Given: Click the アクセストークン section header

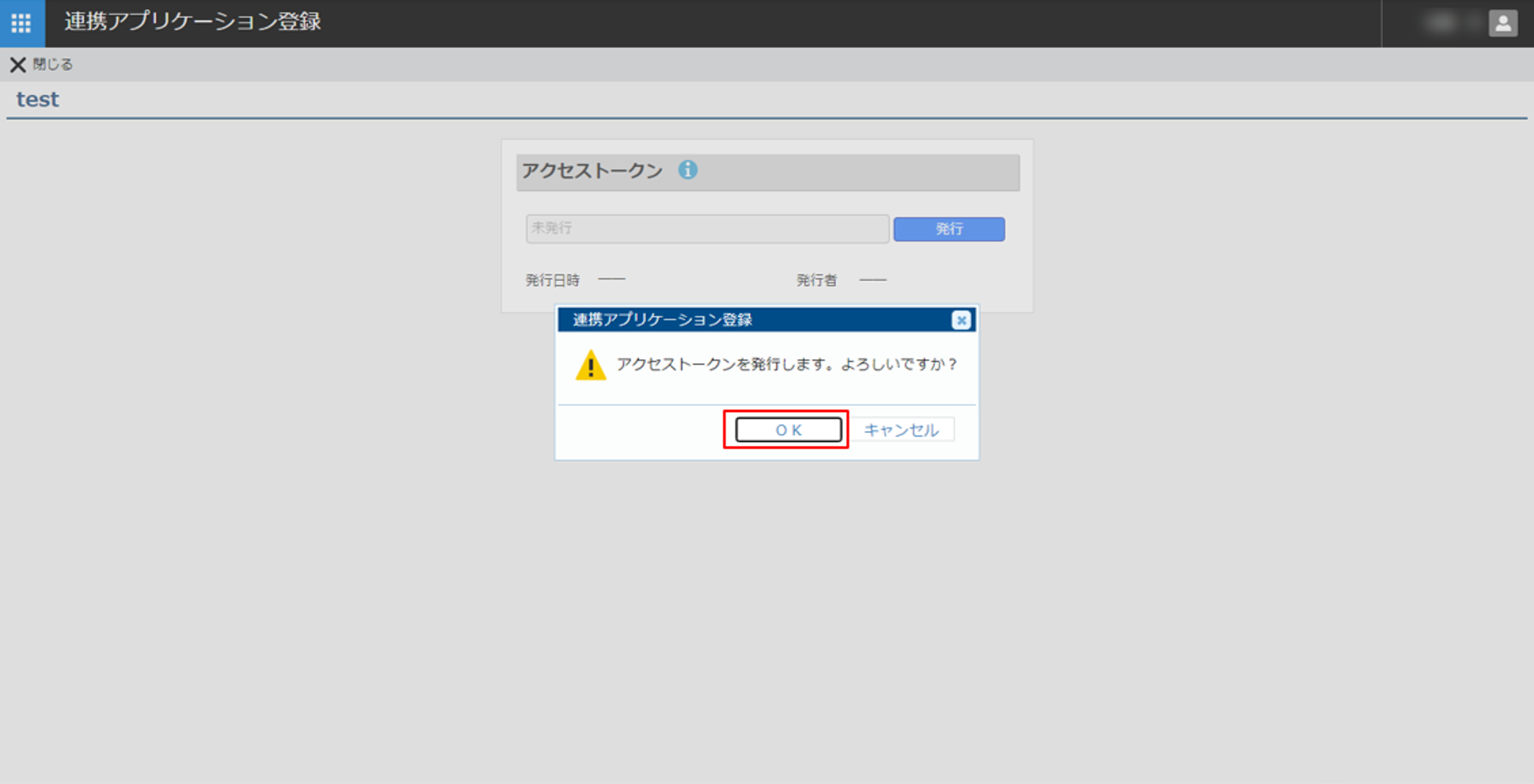Looking at the screenshot, I should (592, 172).
